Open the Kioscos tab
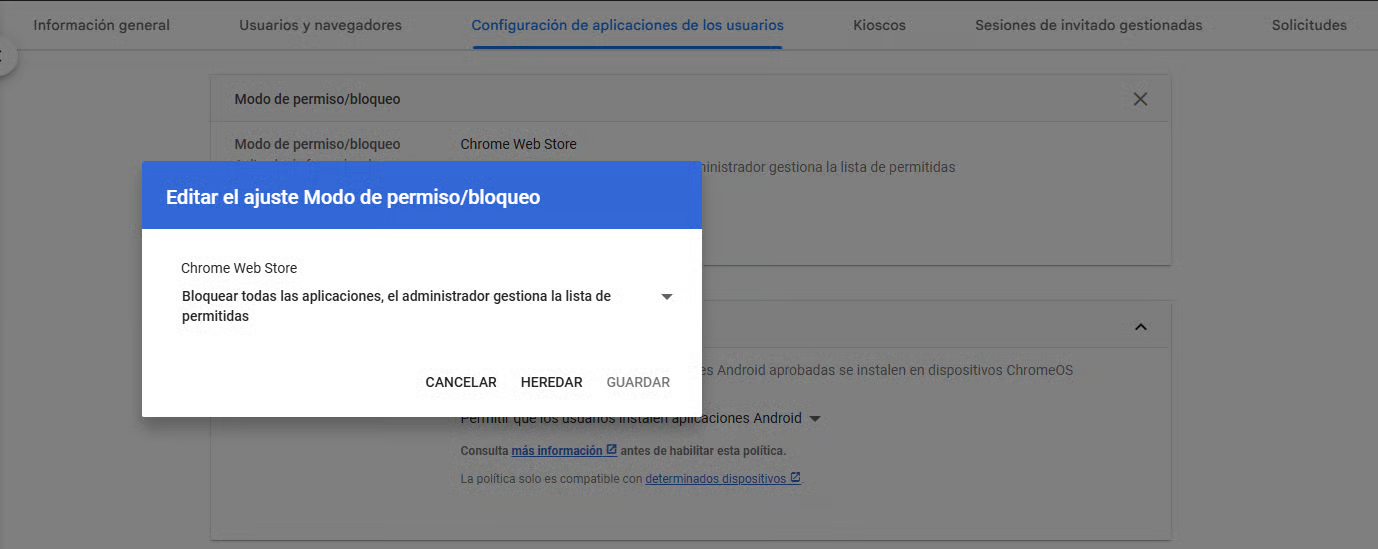Viewport: 1378px width, 549px height. click(879, 25)
